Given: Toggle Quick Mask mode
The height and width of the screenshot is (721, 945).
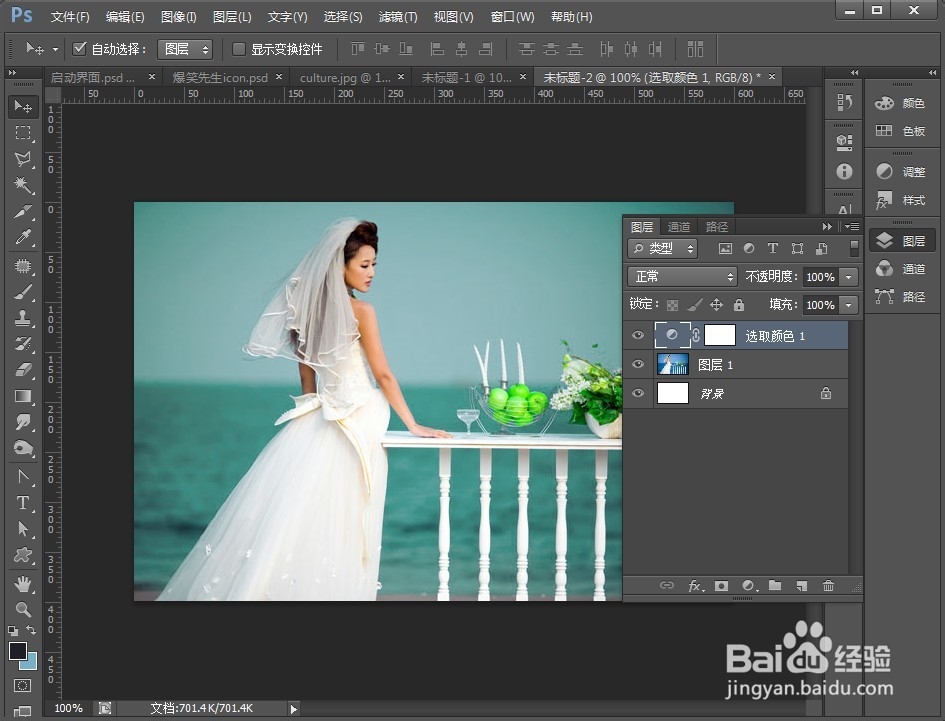Looking at the screenshot, I should click(x=22, y=685).
